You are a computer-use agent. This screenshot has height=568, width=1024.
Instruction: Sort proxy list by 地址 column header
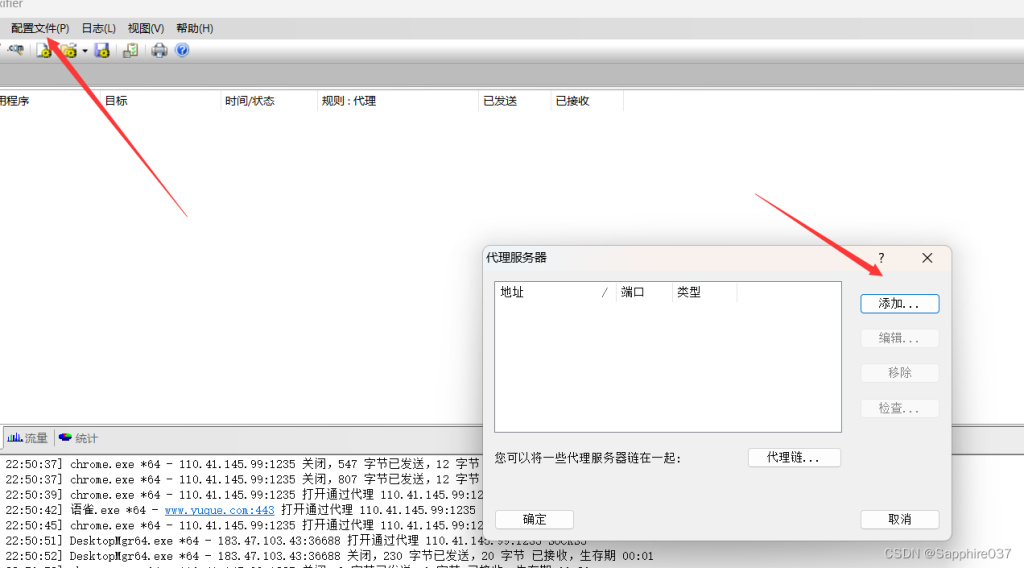point(550,292)
